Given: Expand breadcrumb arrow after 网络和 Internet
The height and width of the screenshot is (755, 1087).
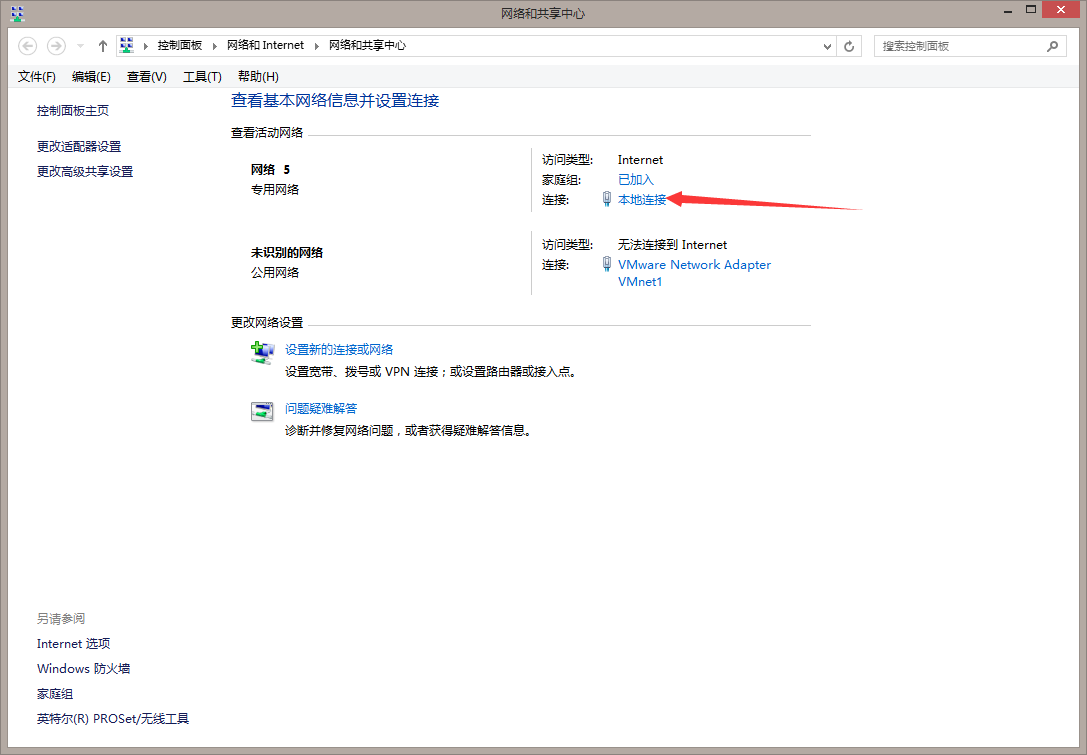Looking at the screenshot, I should click(316, 46).
